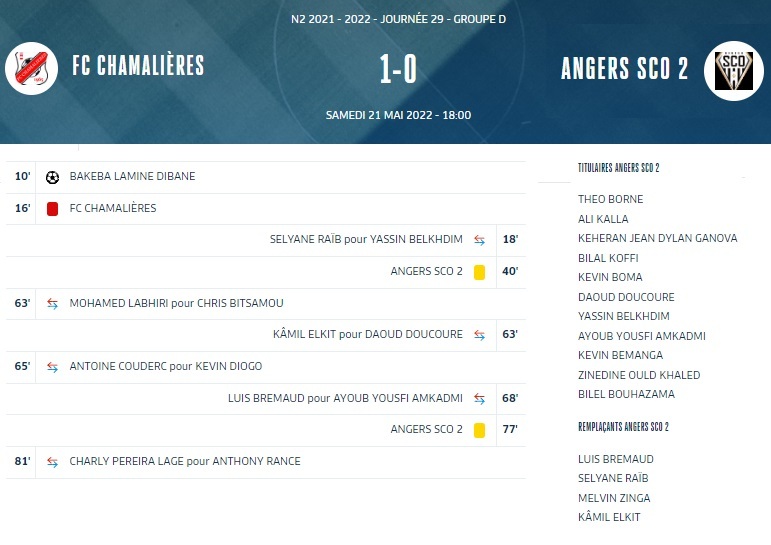Open FC Chamalières team name in header
Screen dimensions: 771x545
138,66
